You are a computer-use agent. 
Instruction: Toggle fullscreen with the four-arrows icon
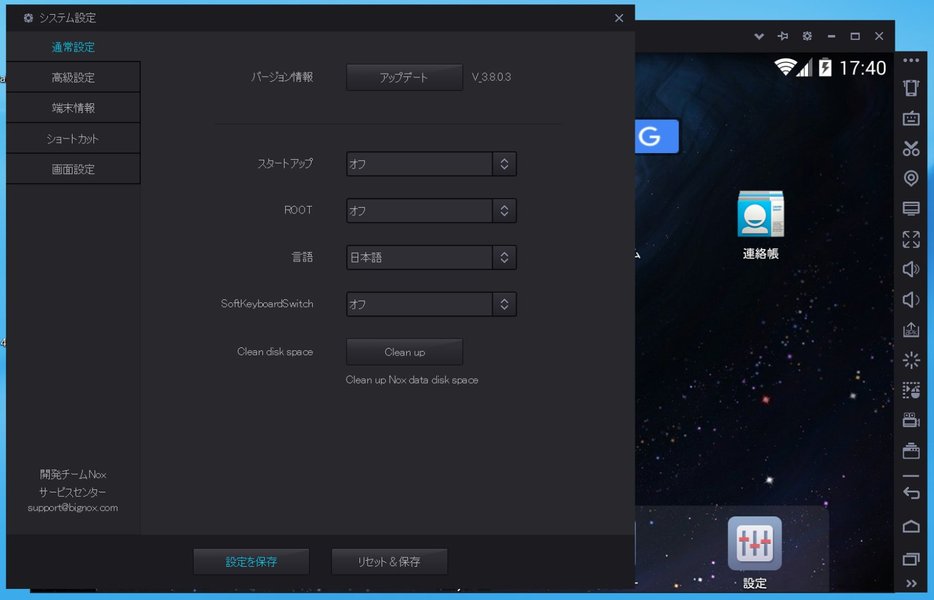(x=911, y=239)
